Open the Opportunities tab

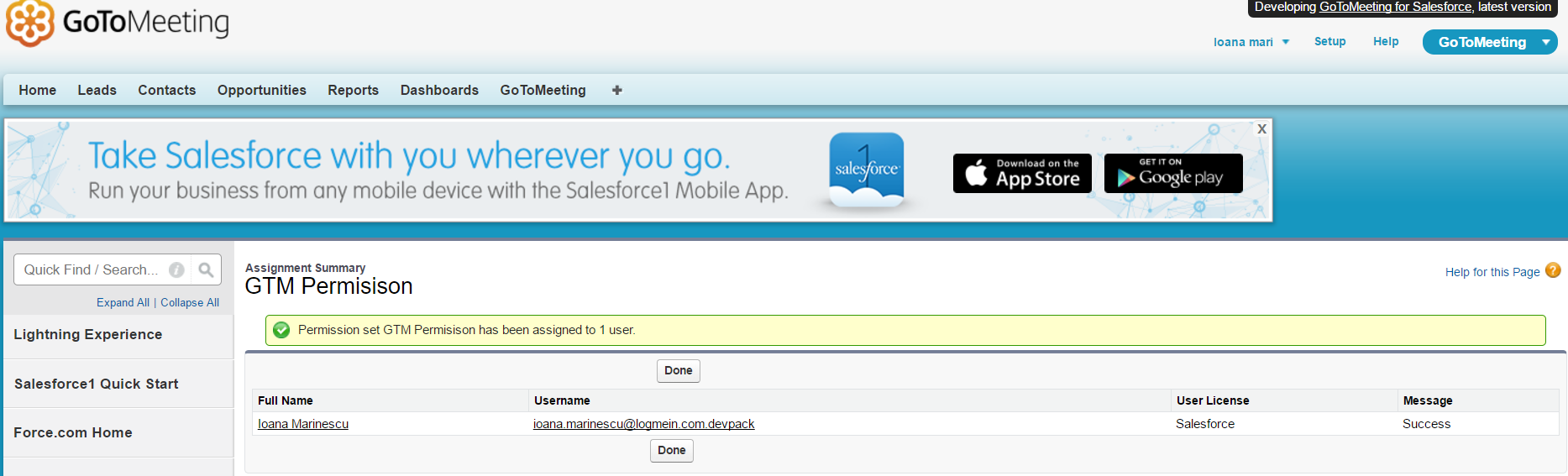(x=262, y=90)
